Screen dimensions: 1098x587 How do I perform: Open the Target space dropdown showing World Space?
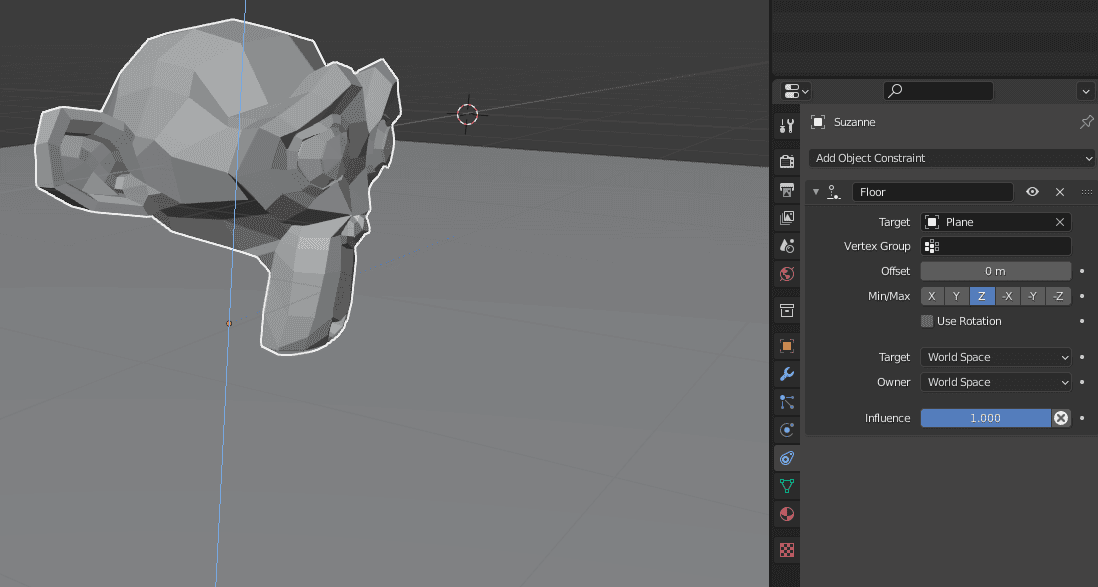(x=995, y=357)
